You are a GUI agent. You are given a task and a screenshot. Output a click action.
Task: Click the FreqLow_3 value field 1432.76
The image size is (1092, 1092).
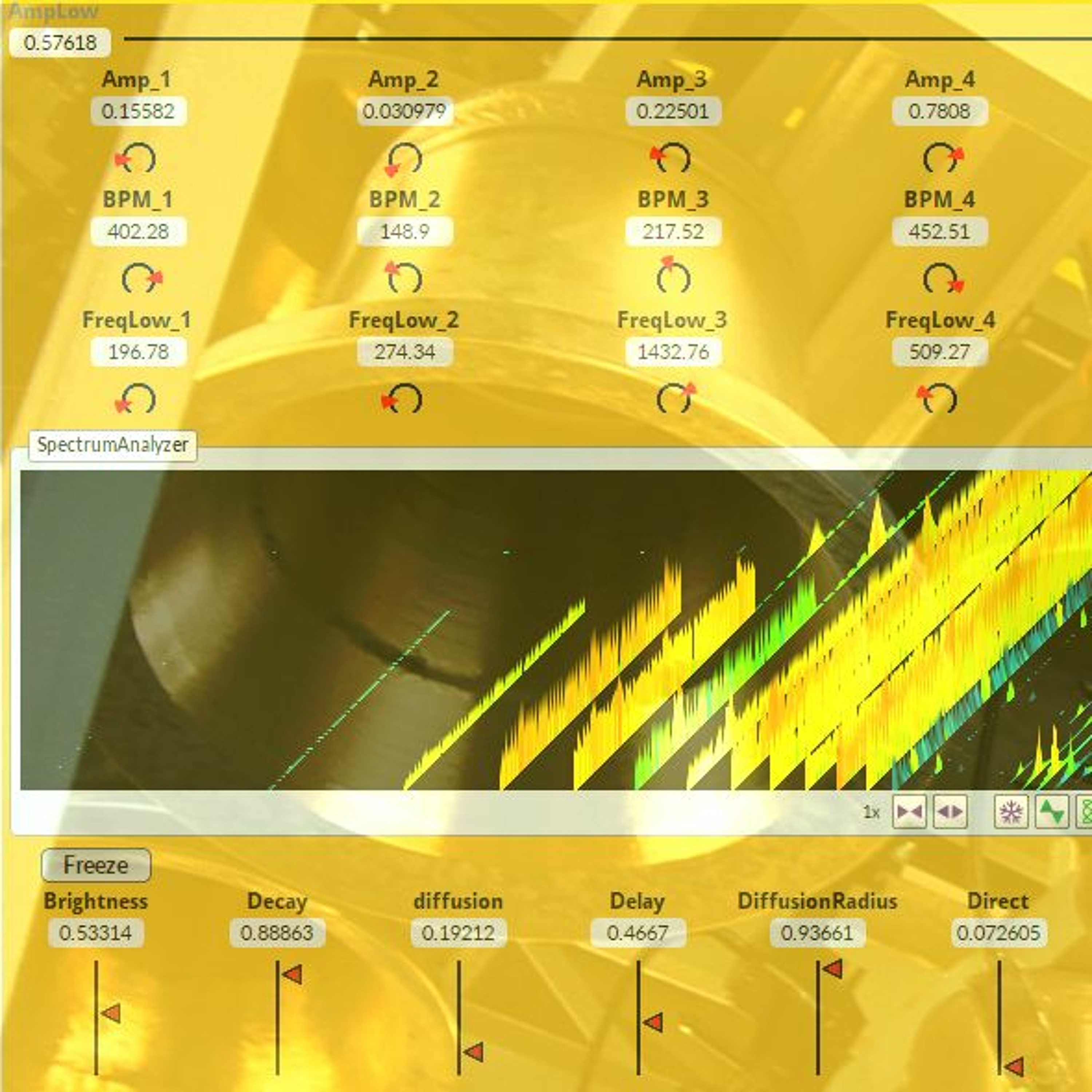click(673, 352)
